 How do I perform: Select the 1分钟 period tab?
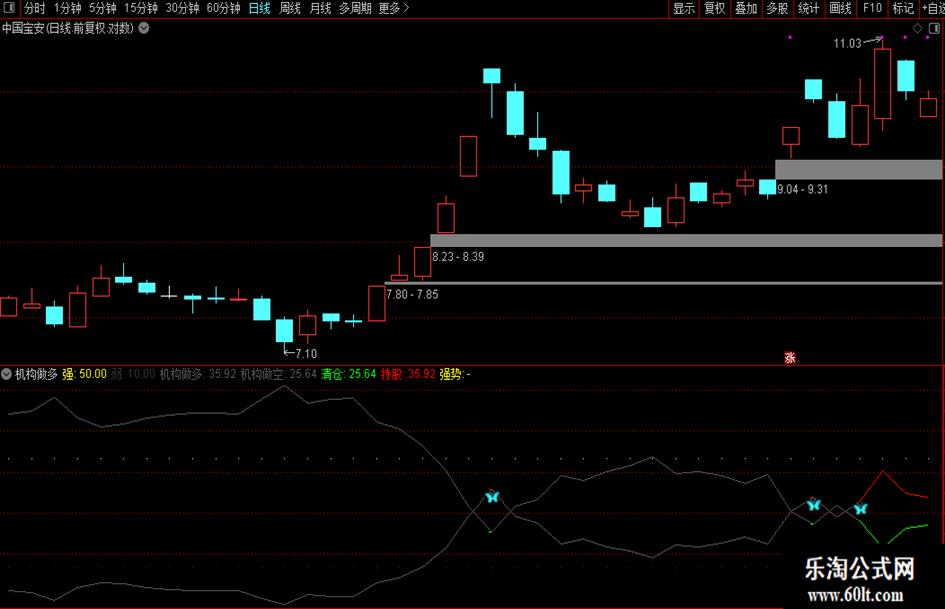[68, 8]
